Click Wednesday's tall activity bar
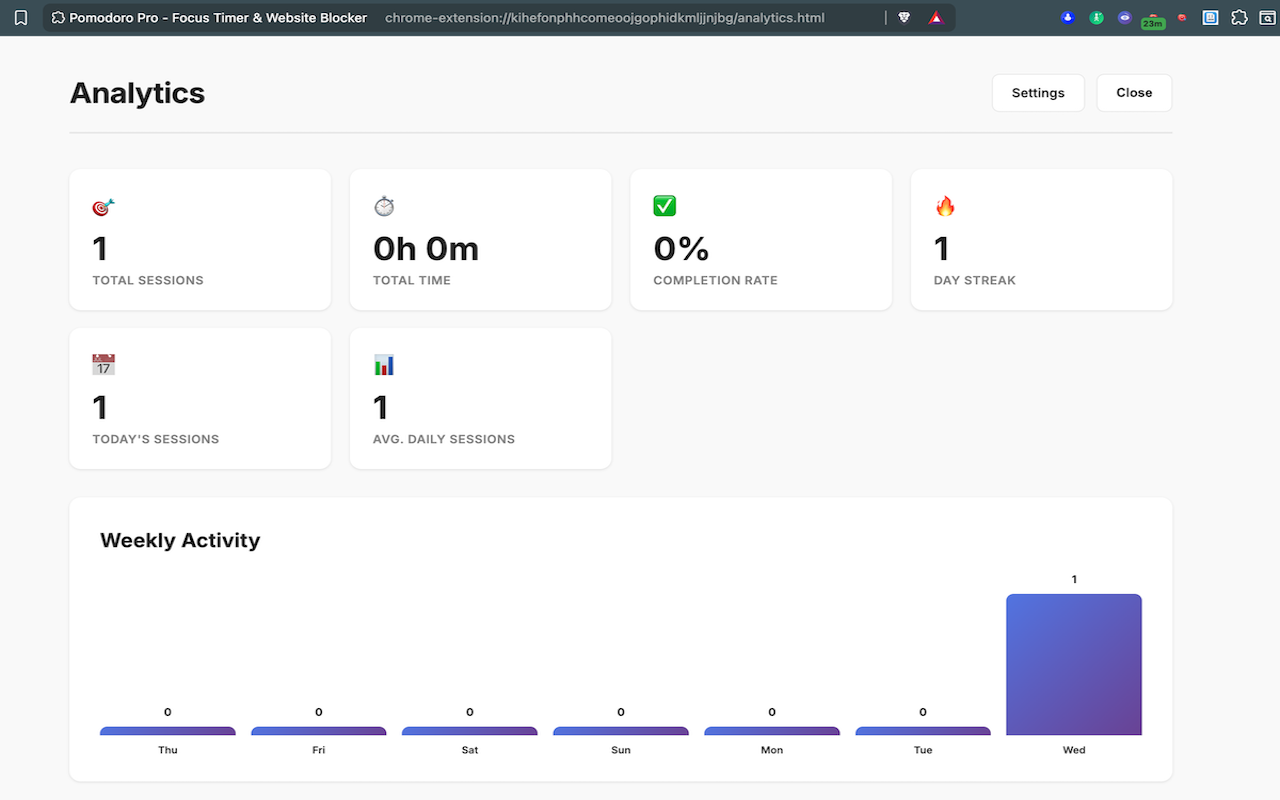The image size is (1280, 800). tap(1074, 665)
